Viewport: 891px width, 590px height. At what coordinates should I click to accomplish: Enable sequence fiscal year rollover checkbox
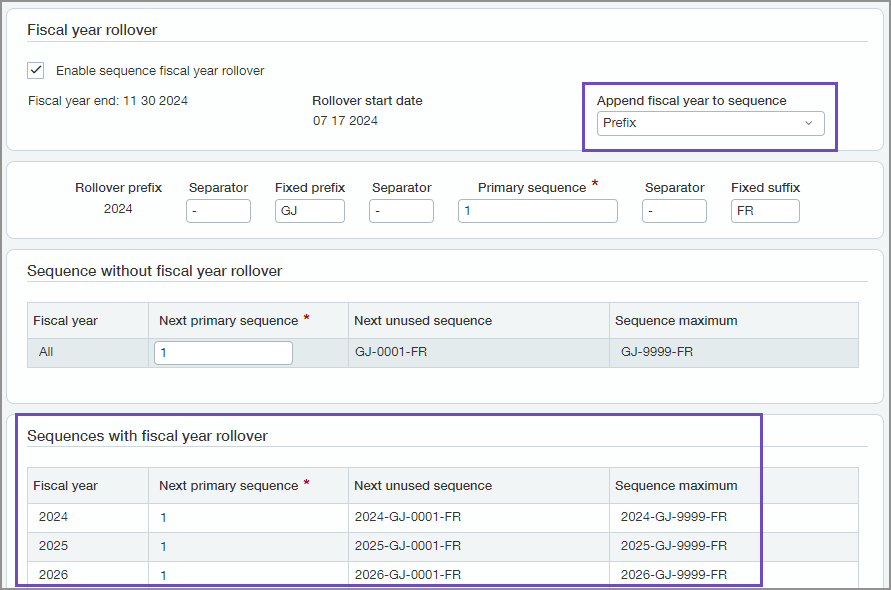click(x=37, y=70)
